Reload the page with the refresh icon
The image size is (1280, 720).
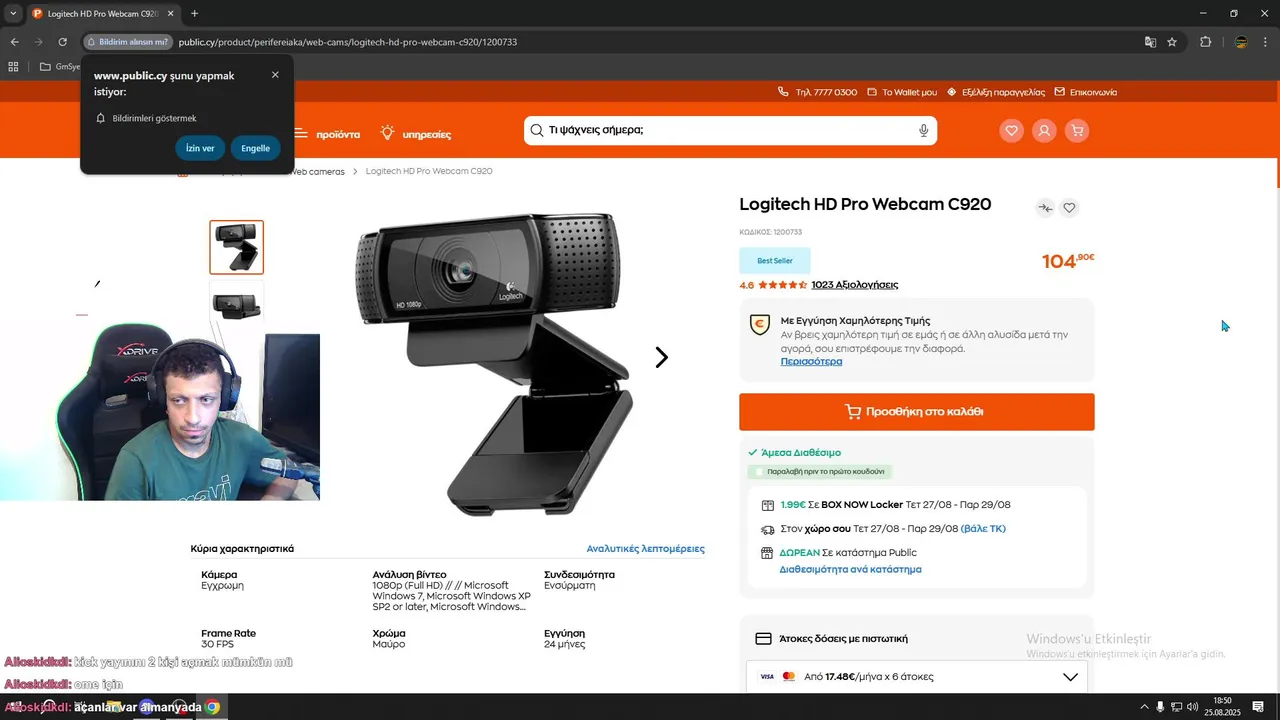coord(62,42)
